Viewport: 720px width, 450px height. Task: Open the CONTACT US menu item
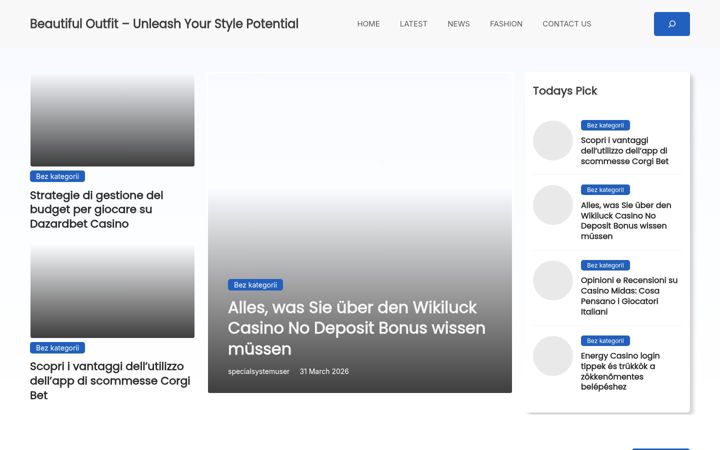tap(567, 24)
